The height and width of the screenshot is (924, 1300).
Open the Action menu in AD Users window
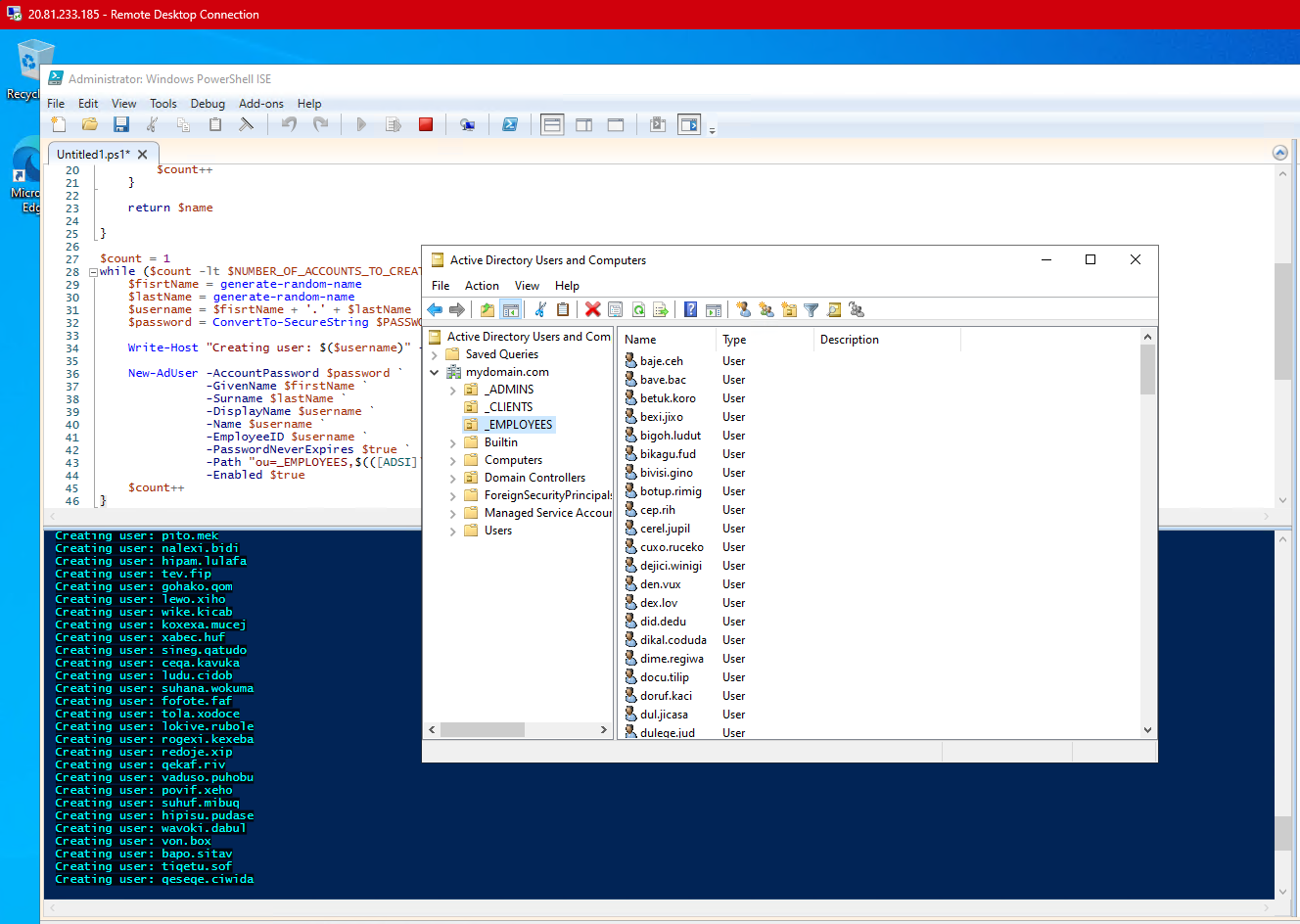(x=482, y=286)
